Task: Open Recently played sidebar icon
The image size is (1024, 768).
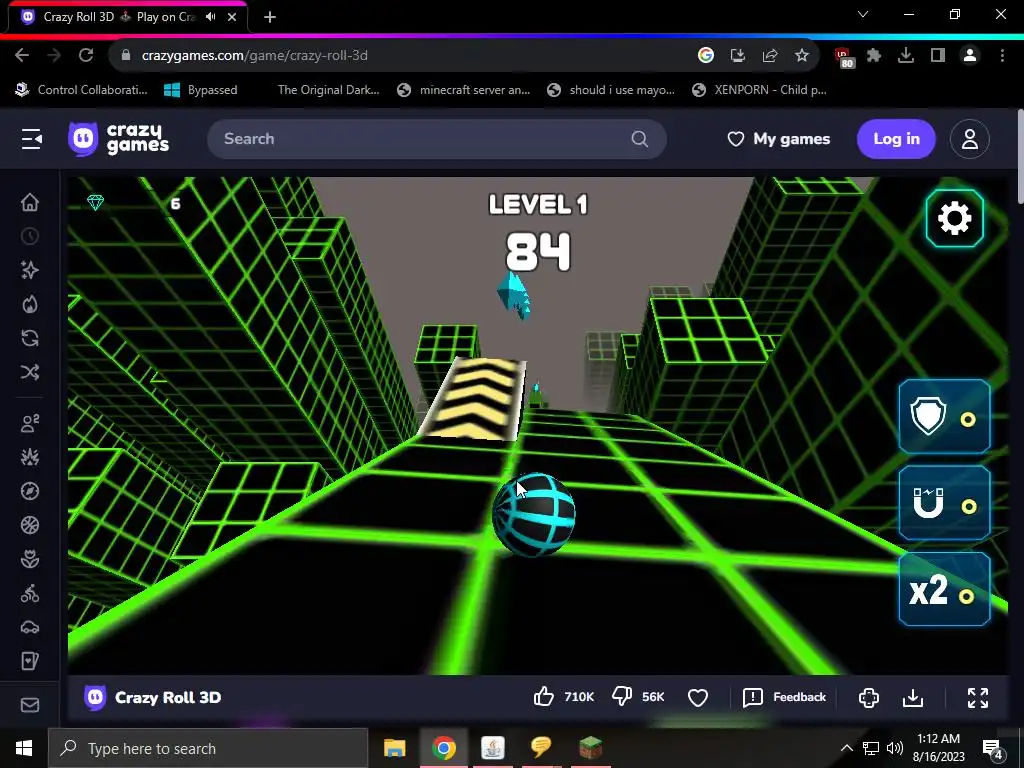Action: tap(30, 236)
